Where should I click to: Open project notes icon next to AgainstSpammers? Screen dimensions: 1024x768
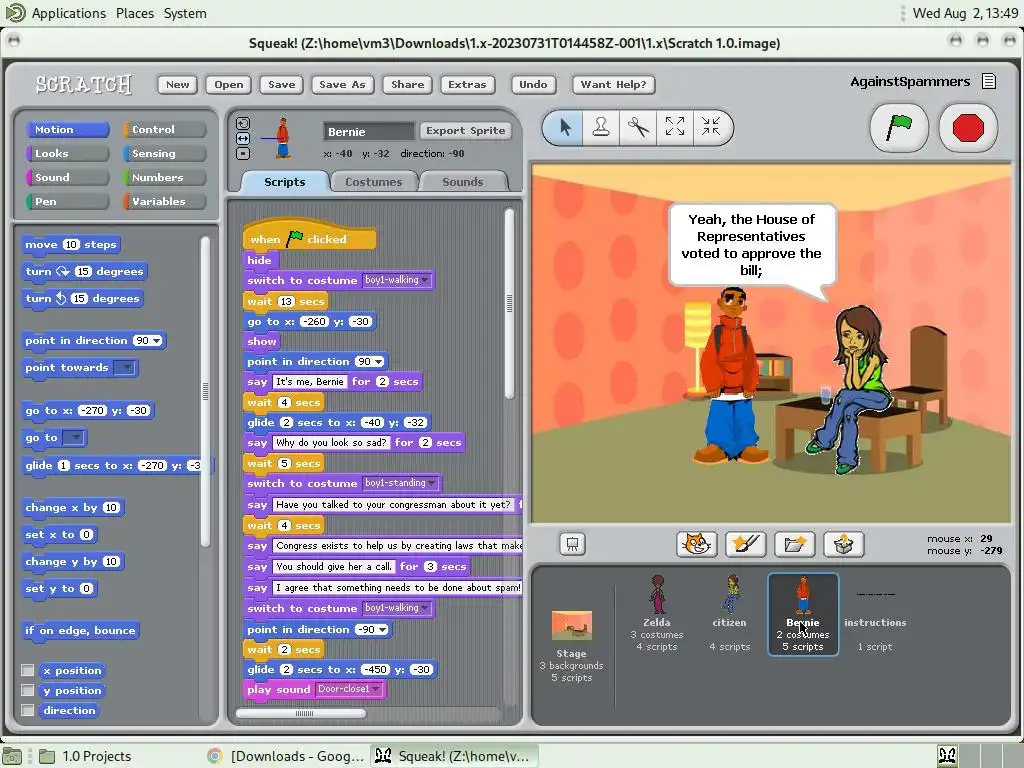pos(989,82)
